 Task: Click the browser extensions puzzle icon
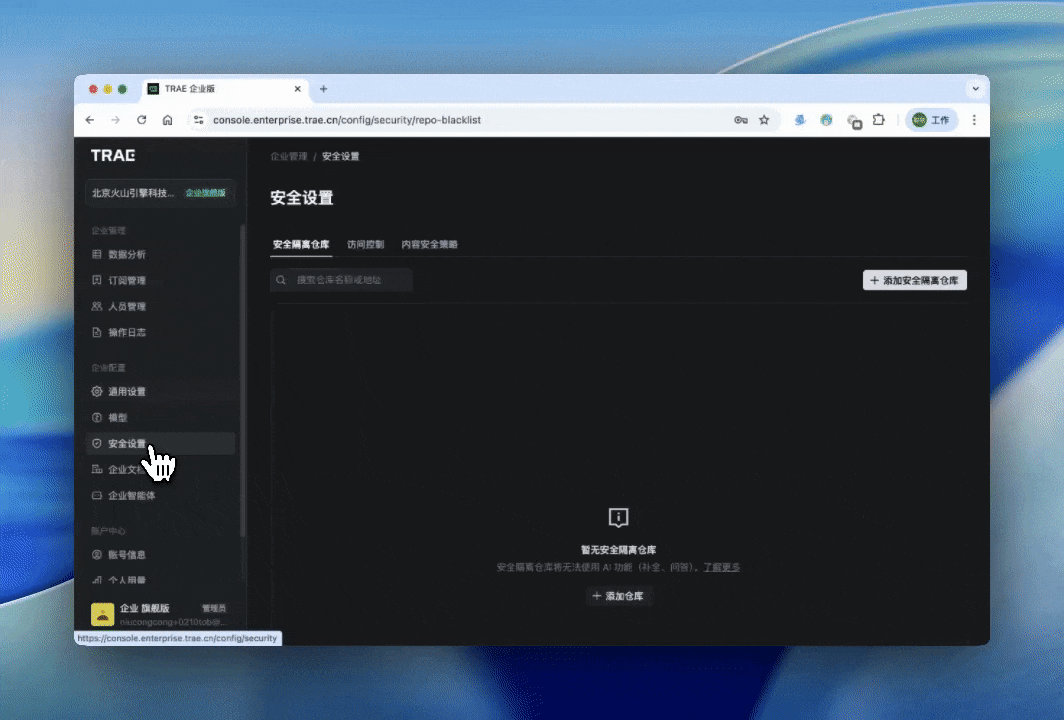tap(878, 120)
